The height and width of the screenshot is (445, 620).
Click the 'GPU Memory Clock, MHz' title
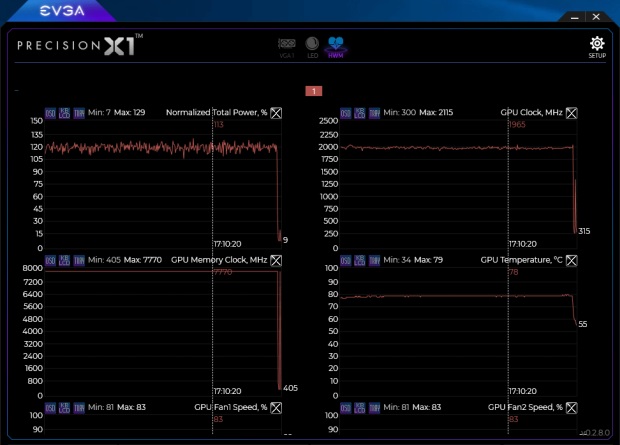coord(219,260)
